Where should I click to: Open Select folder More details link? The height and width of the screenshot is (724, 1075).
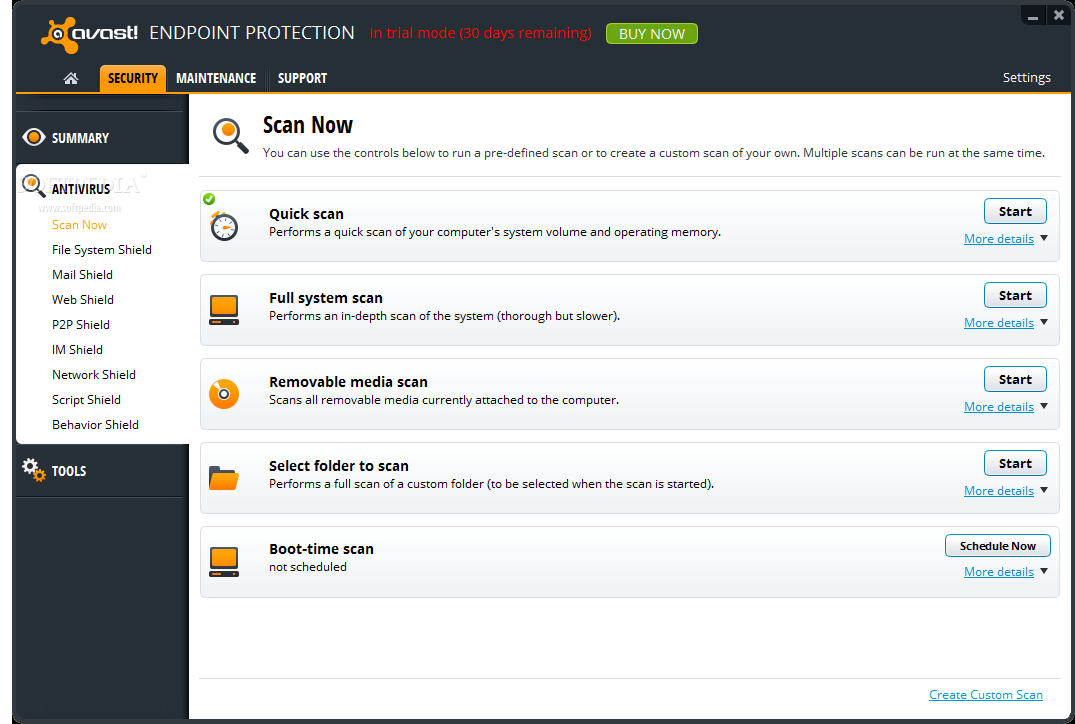(x=999, y=491)
